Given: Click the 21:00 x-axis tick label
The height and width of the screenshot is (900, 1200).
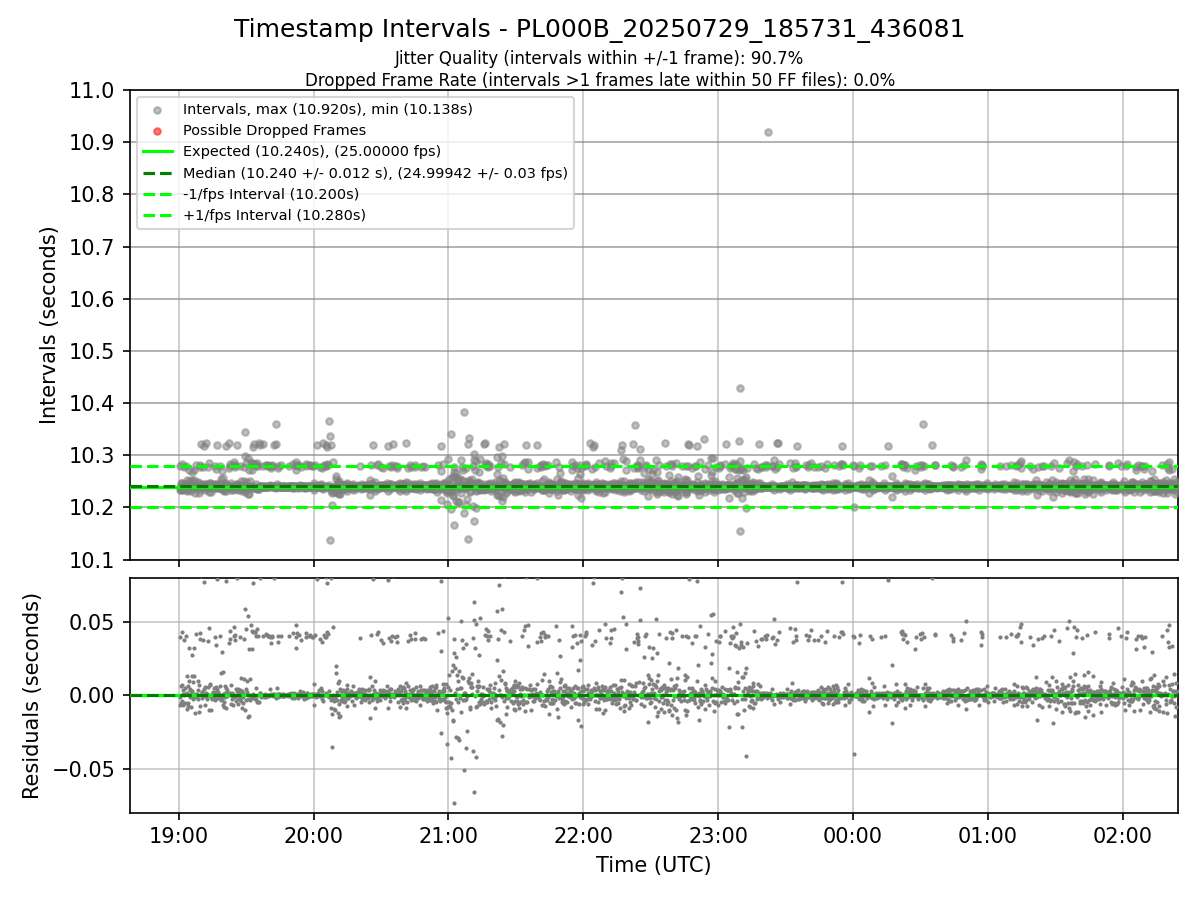Looking at the screenshot, I should (448, 836).
